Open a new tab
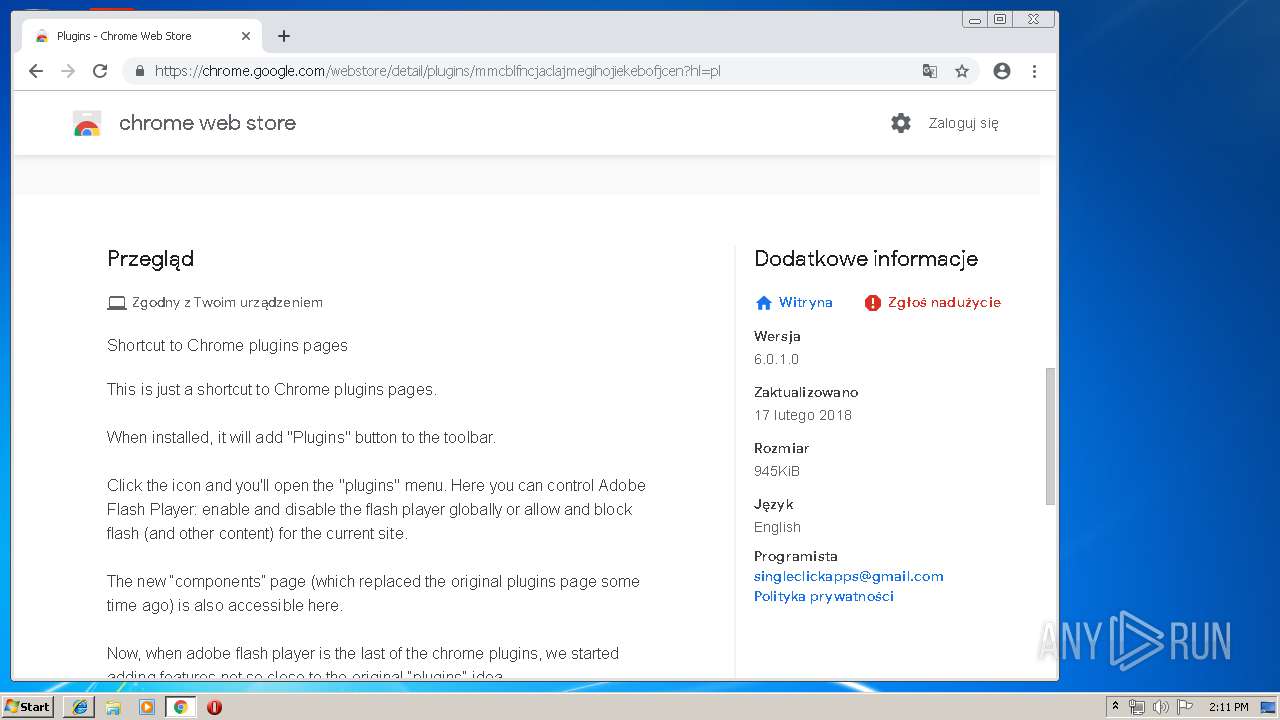1280x720 pixels. coord(284,36)
